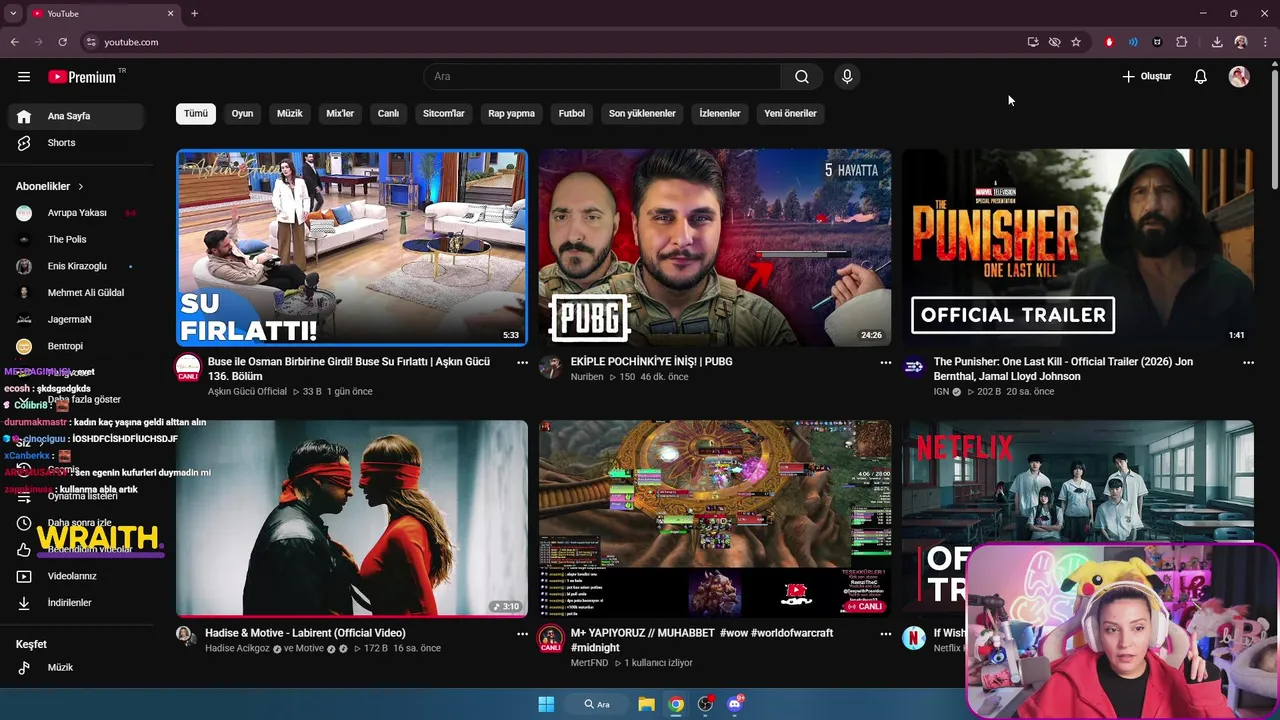Open more options for The Punisher video

tap(1248, 363)
